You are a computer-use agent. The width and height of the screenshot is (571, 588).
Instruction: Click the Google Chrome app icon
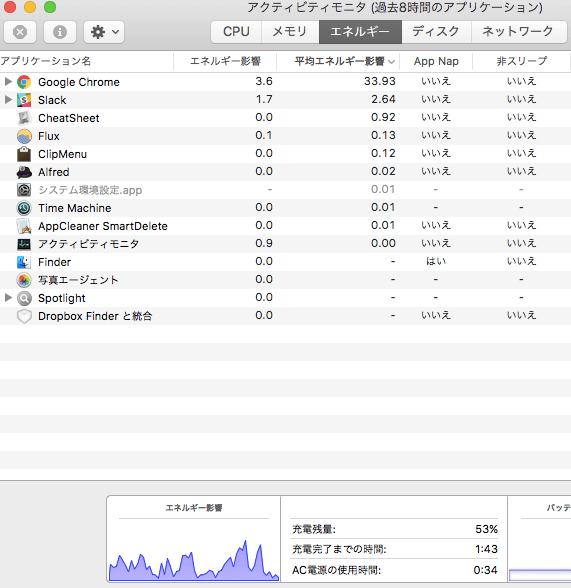click(24, 82)
